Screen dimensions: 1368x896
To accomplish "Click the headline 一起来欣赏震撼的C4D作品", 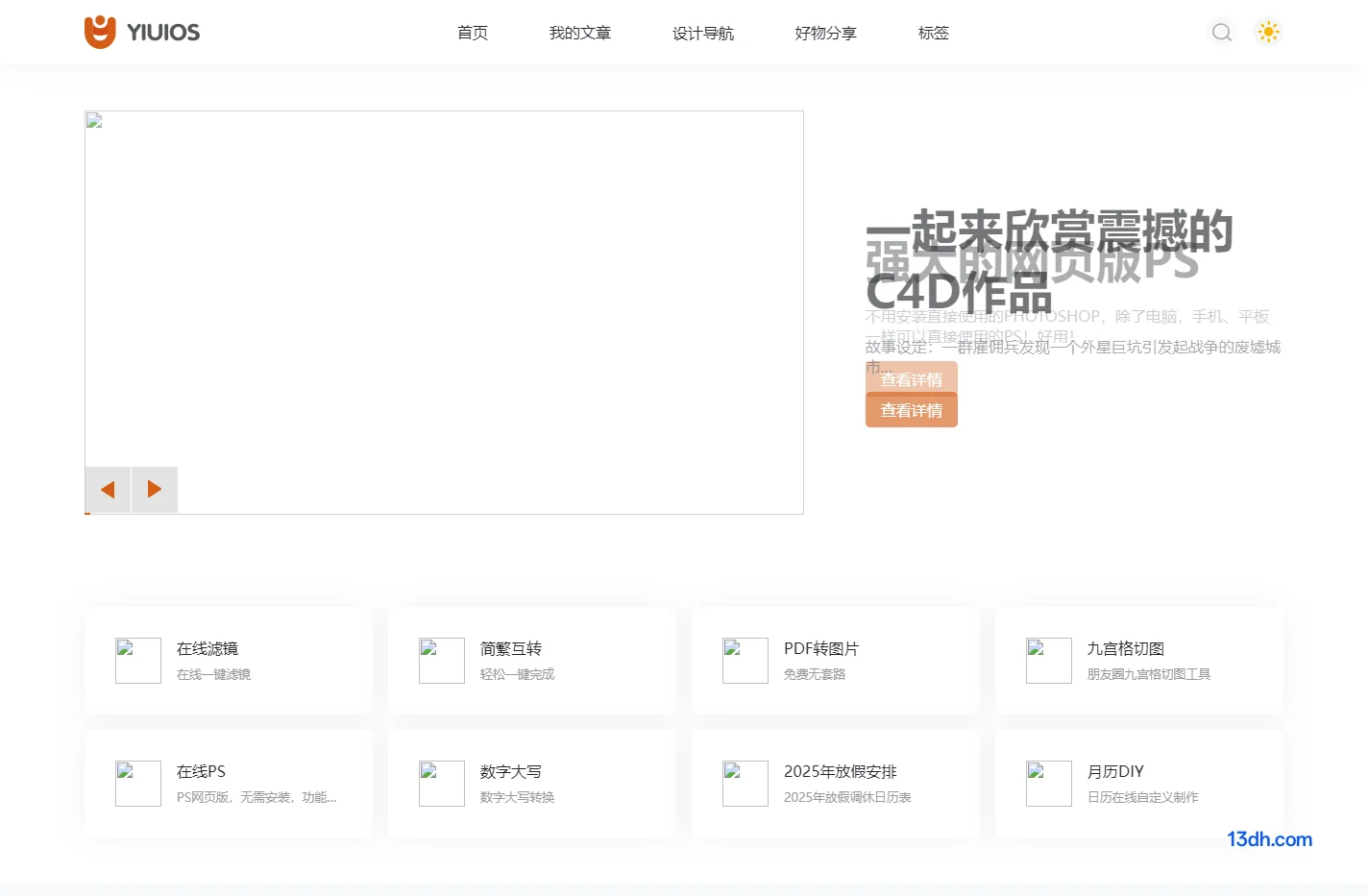I will point(1049,261).
